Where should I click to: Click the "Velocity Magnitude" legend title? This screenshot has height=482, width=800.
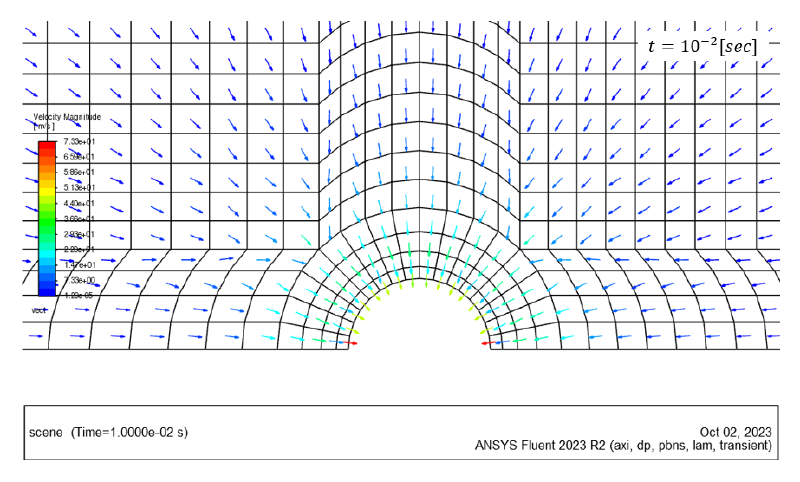67,117
